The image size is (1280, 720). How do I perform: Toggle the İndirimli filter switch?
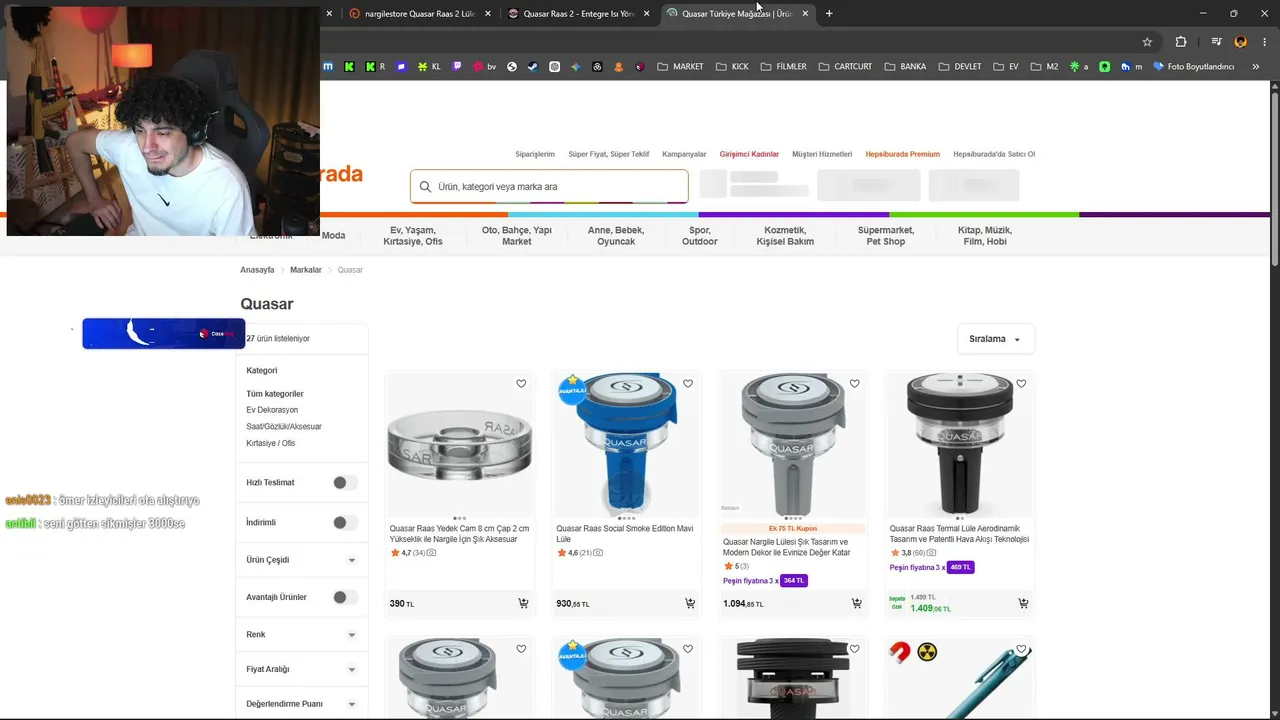tap(345, 523)
